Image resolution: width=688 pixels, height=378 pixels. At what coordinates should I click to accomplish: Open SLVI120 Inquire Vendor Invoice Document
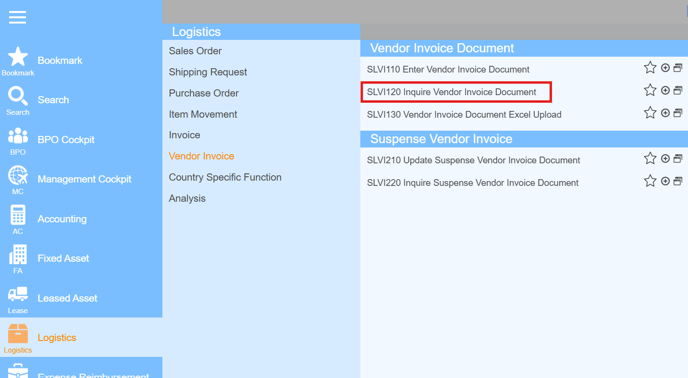point(452,92)
